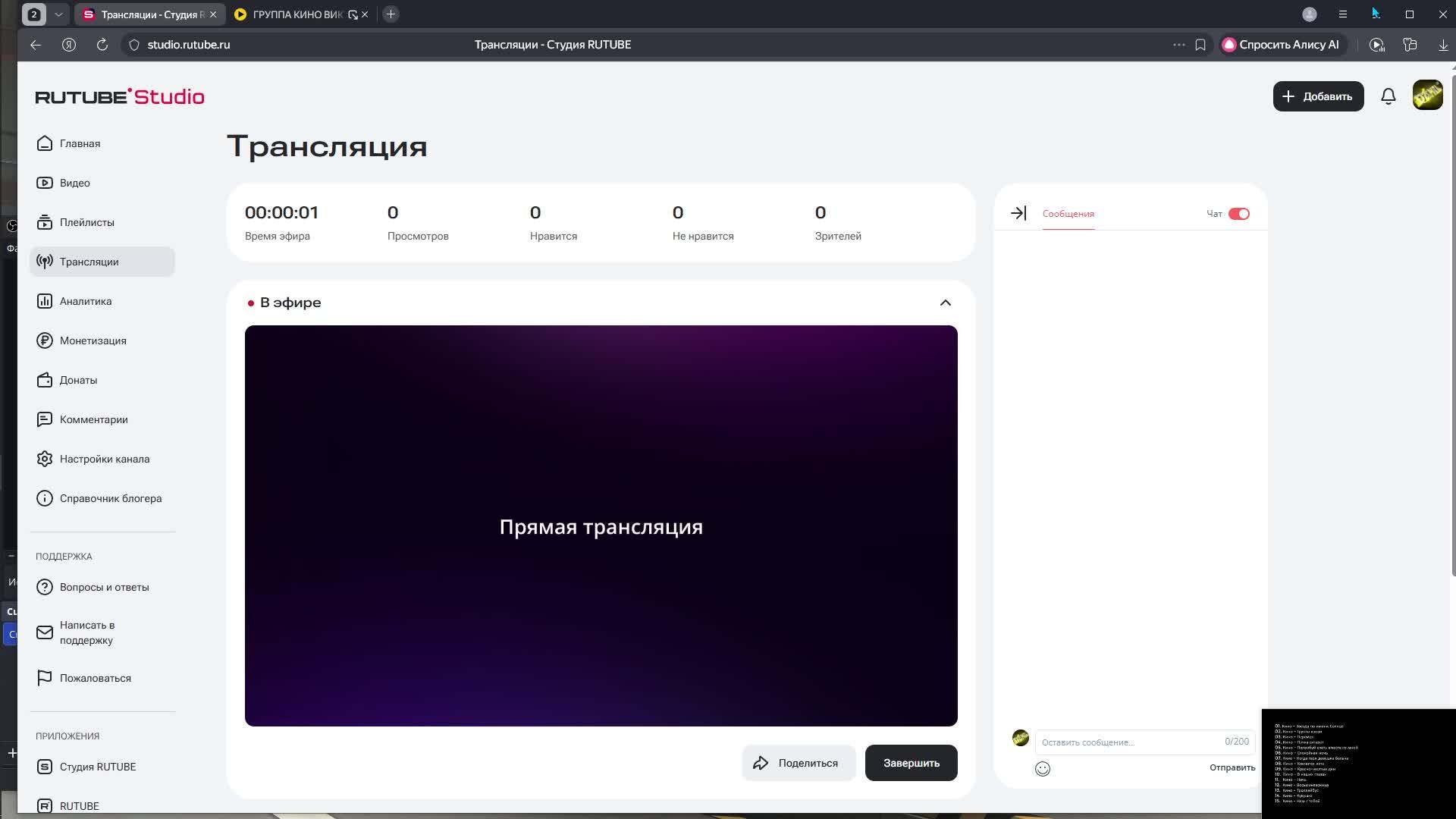This screenshot has height=819, width=1456.
Task: Click the Добавить button
Action: (x=1318, y=96)
